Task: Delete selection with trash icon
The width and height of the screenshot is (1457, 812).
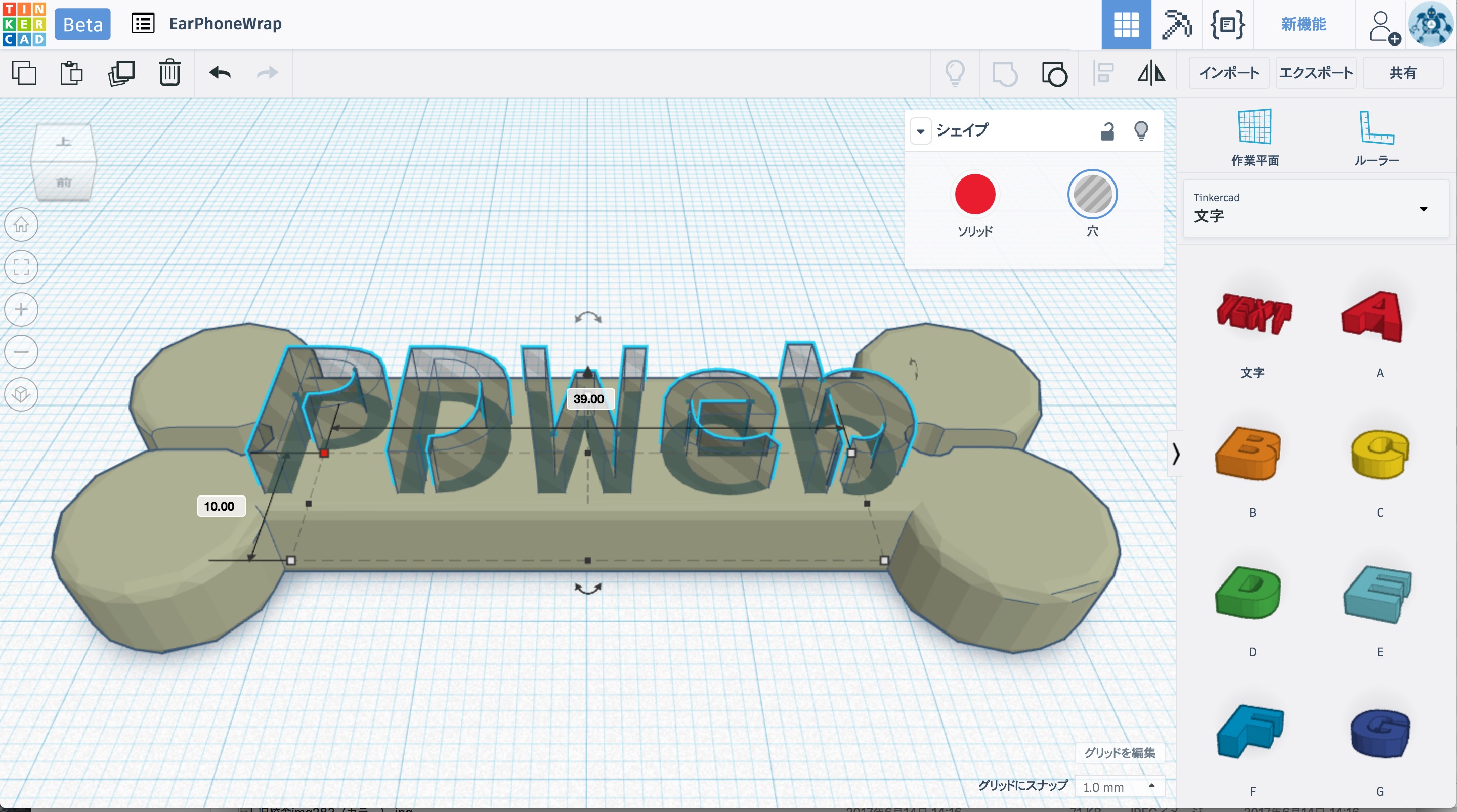Action: pyautogui.click(x=169, y=73)
